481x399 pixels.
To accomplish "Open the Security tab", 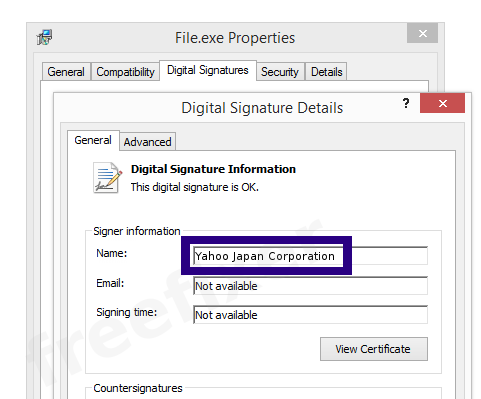I will [280, 72].
